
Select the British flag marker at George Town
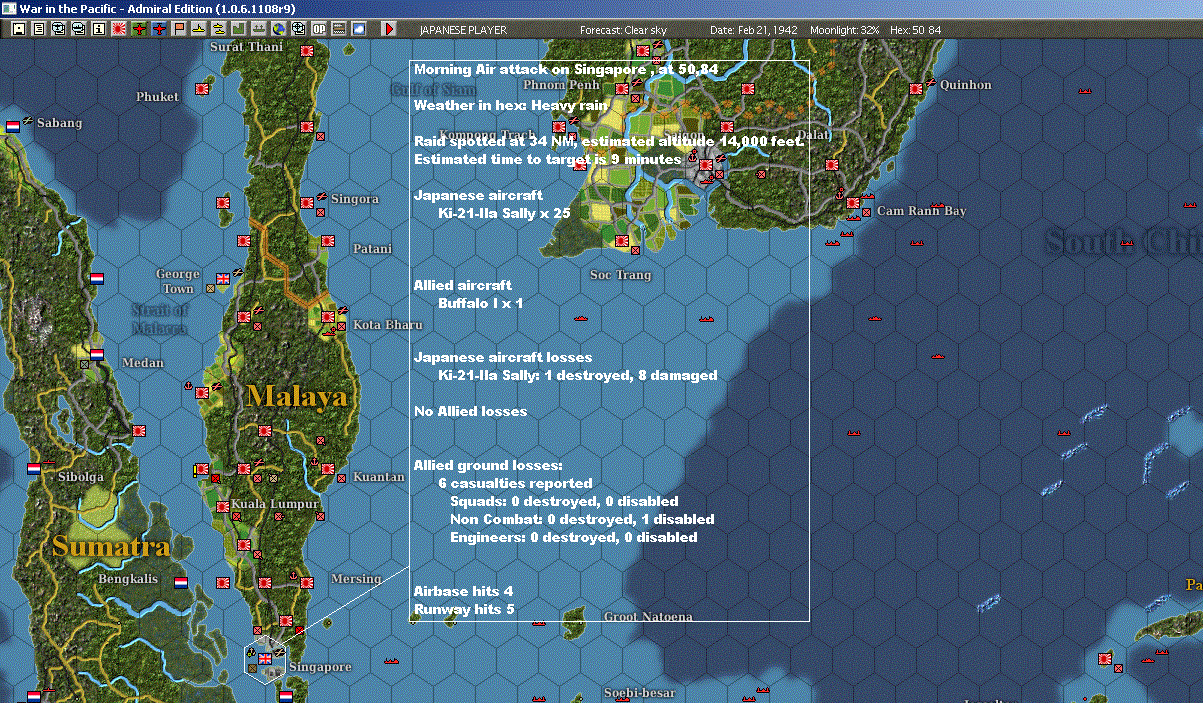point(223,278)
